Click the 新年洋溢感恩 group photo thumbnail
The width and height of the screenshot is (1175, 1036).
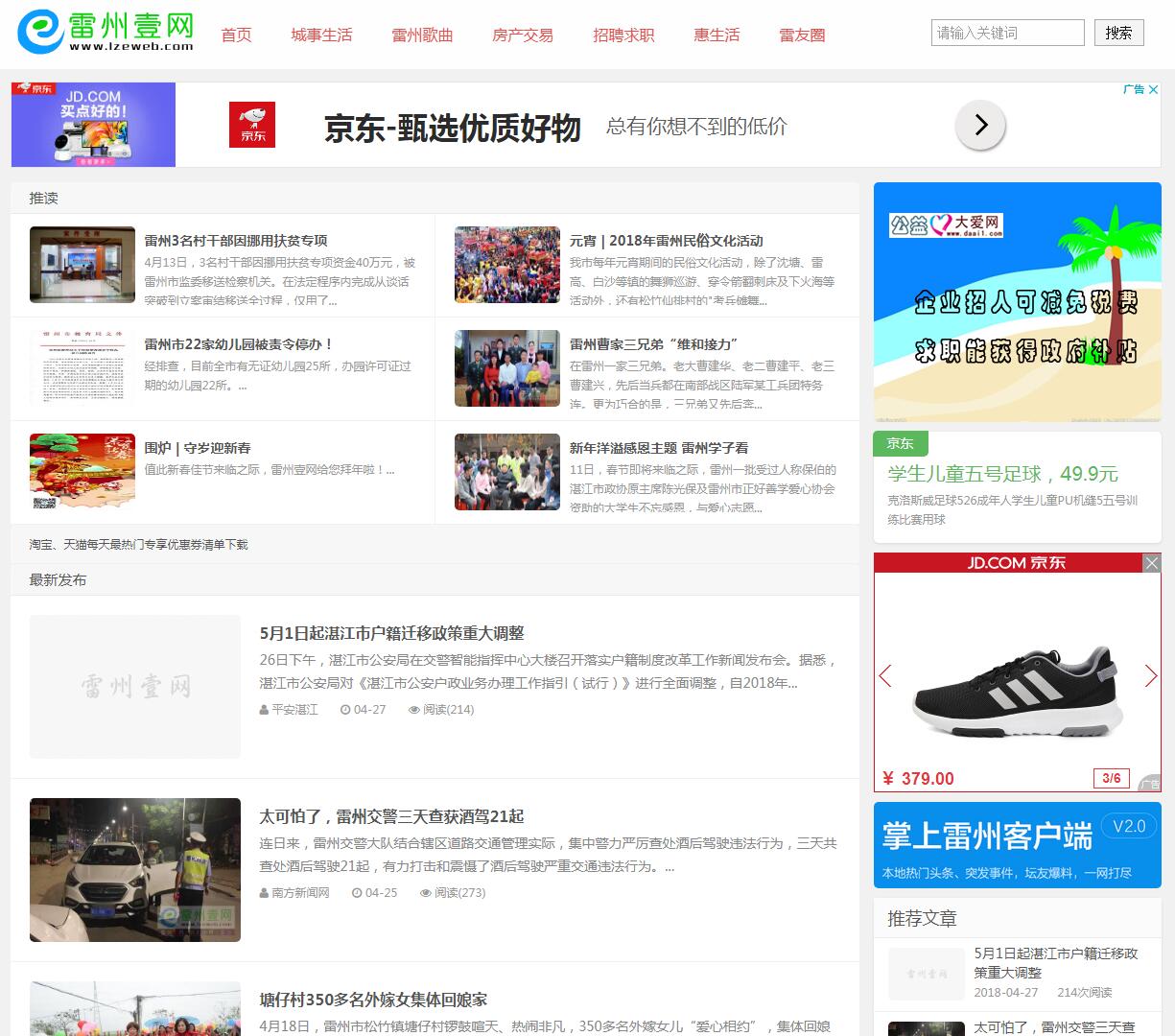click(x=507, y=472)
